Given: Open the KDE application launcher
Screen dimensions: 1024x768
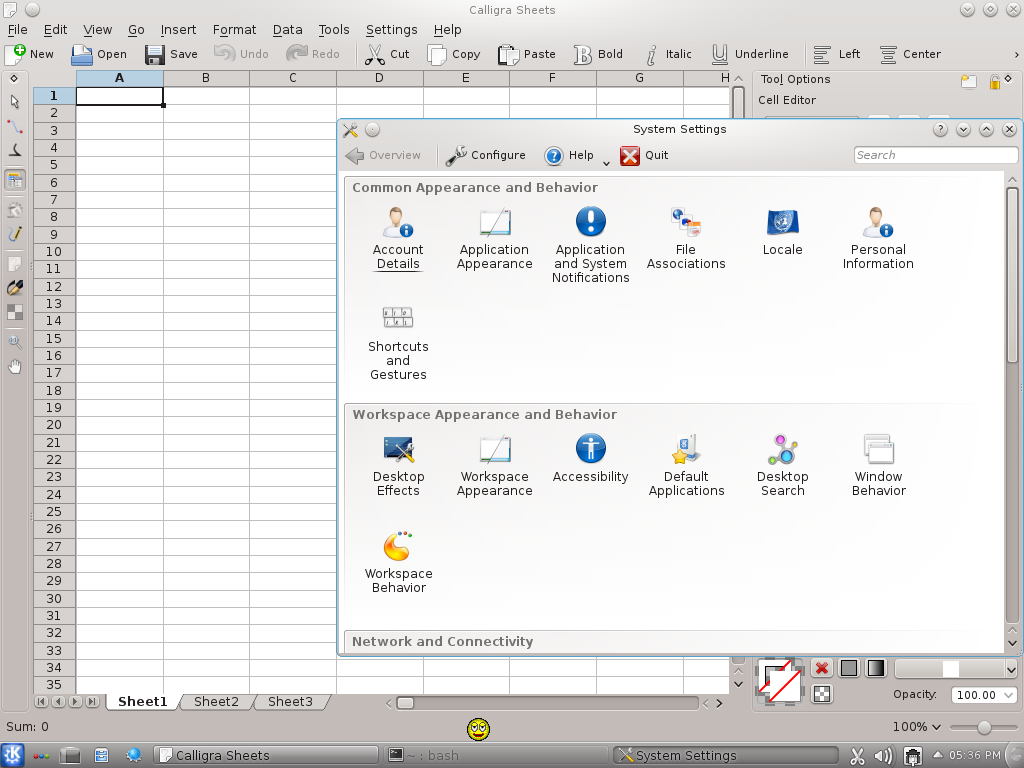Looking at the screenshot, I should pyautogui.click(x=12, y=755).
